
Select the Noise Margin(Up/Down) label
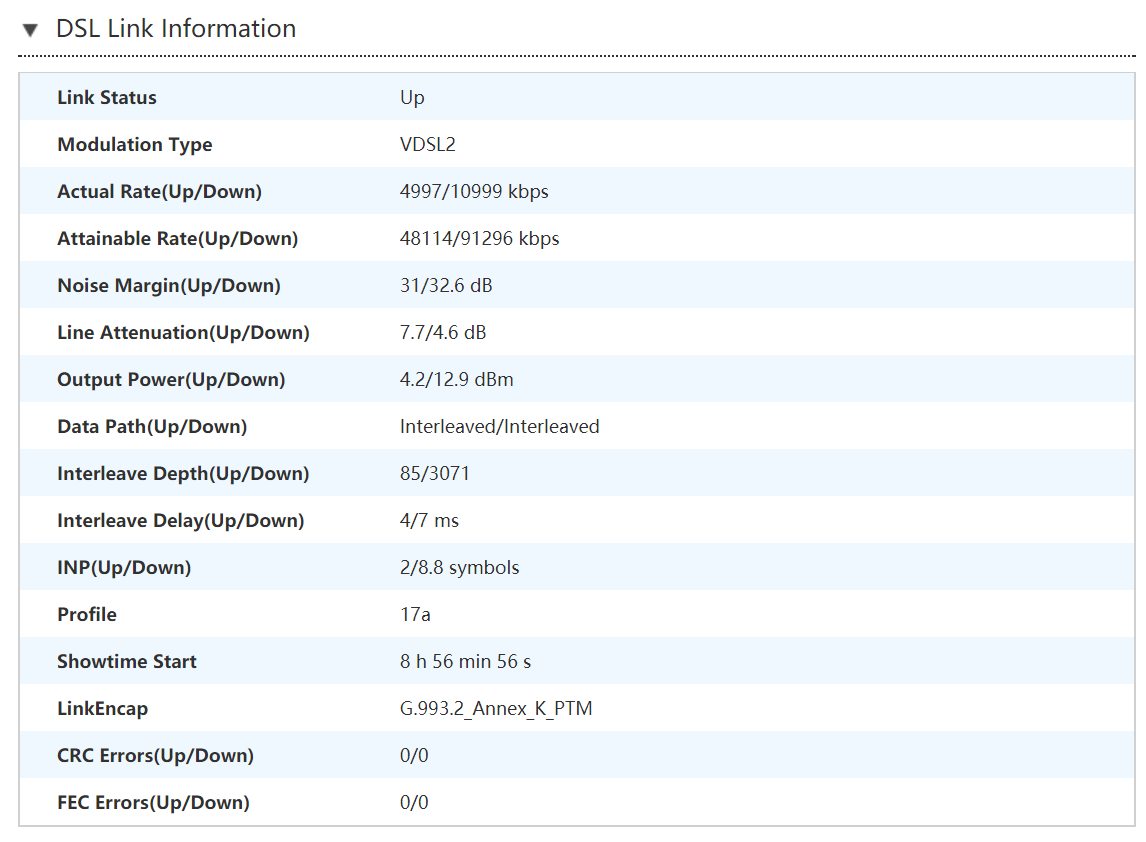(x=169, y=285)
